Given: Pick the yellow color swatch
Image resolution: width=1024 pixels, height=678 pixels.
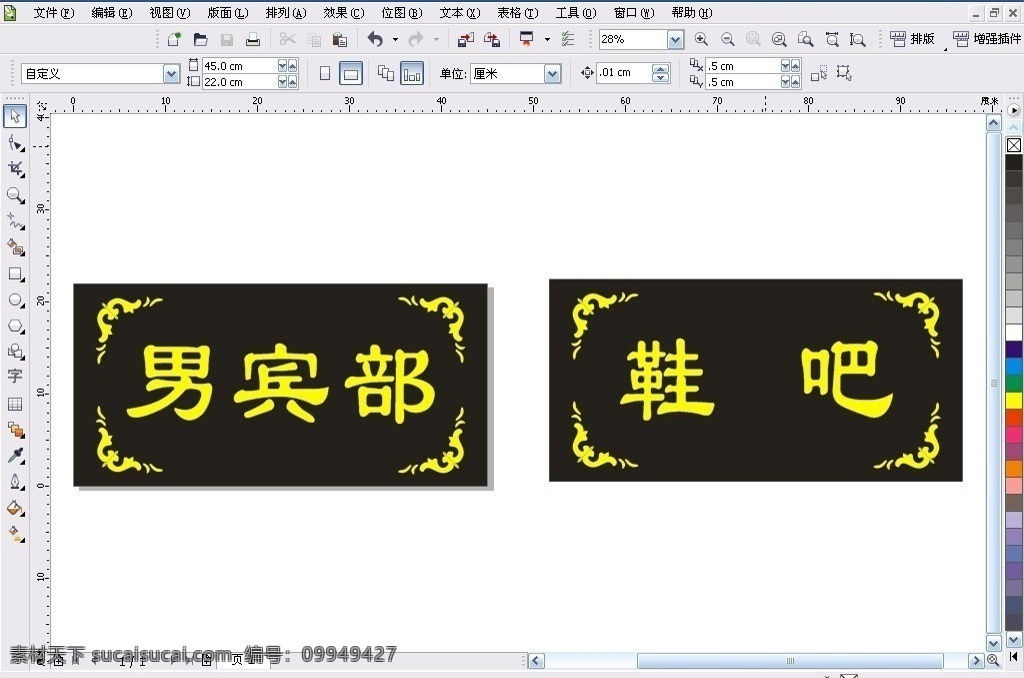Looking at the screenshot, I should click(1014, 400).
